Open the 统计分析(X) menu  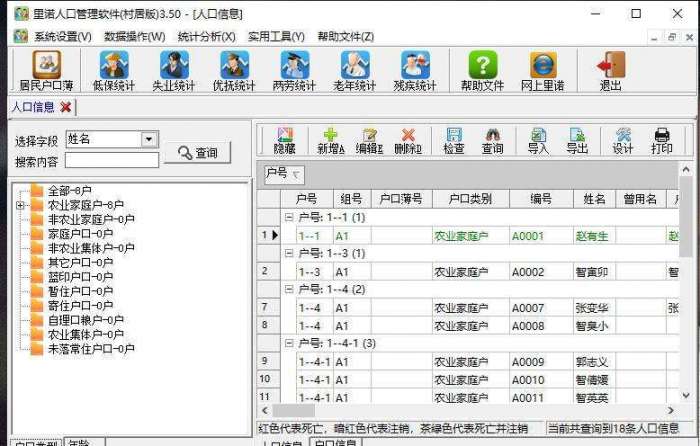[x=207, y=37]
